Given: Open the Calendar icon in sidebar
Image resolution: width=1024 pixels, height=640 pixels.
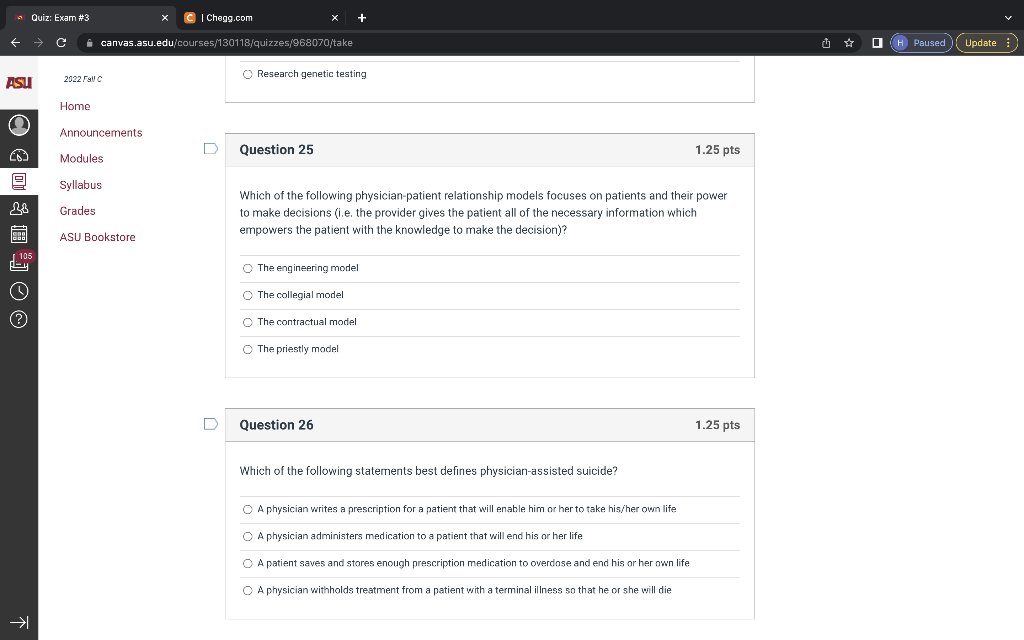Looking at the screenshot, I should 19,234.
